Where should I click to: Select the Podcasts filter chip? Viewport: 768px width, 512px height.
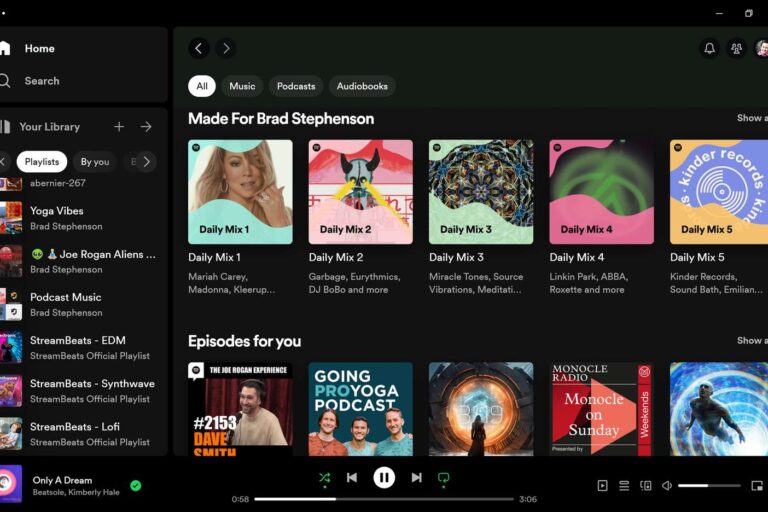tap(296, 86)
